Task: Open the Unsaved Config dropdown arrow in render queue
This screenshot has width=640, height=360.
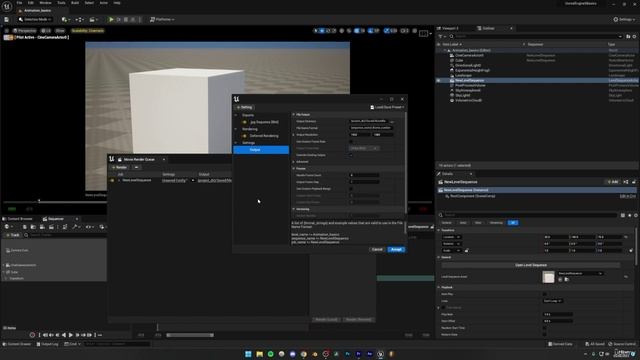Action: coord(193,180)
